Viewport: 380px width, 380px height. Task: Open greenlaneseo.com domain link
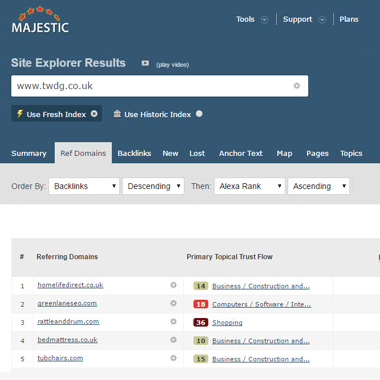(67, 303)
